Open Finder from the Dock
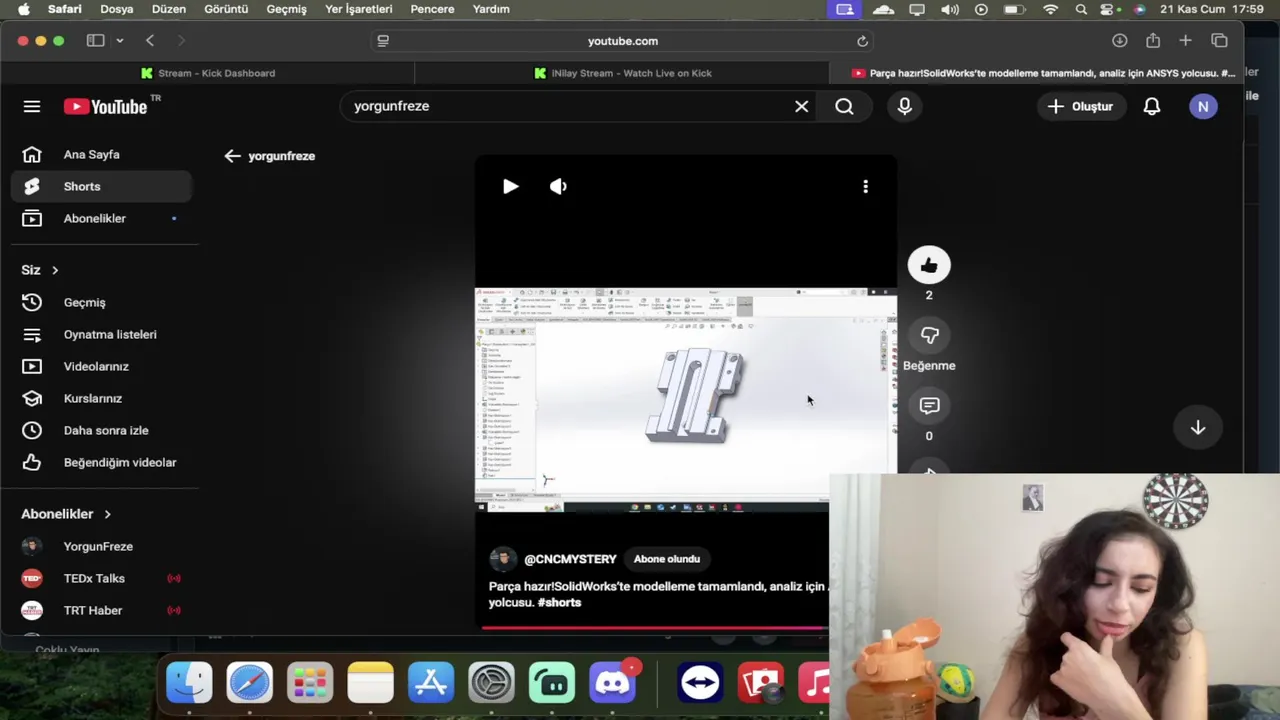 tap(189, 683)
